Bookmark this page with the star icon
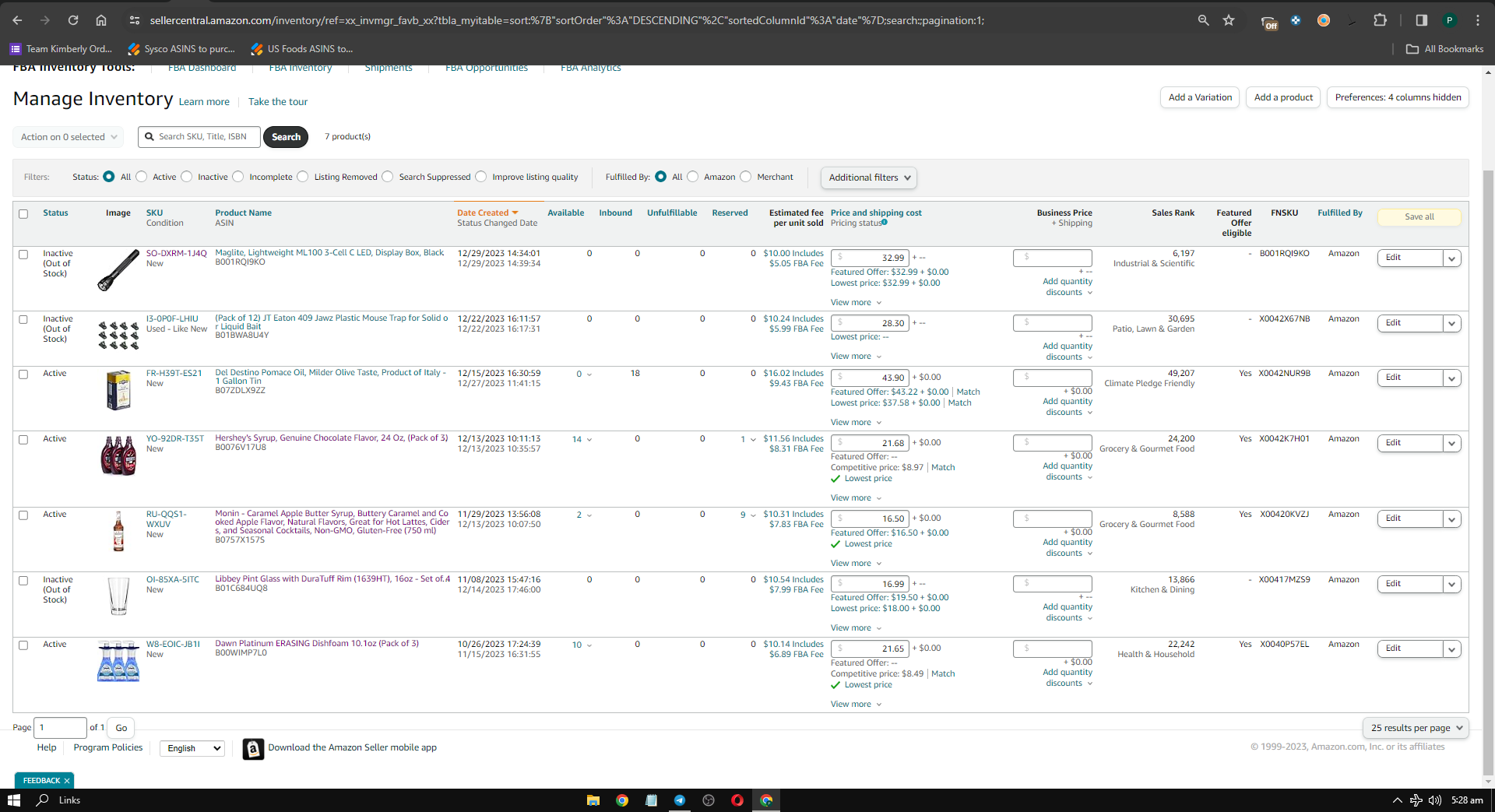The height and width of the screenshot is (812, 1495). (x=1229, y=20)
